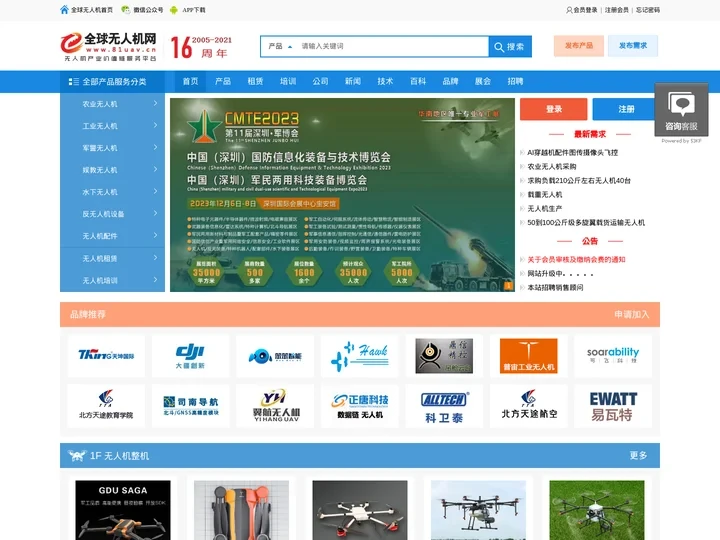Open the 北方天途教育学院 logo
720x540 pixels.
(x=106, y=406)
